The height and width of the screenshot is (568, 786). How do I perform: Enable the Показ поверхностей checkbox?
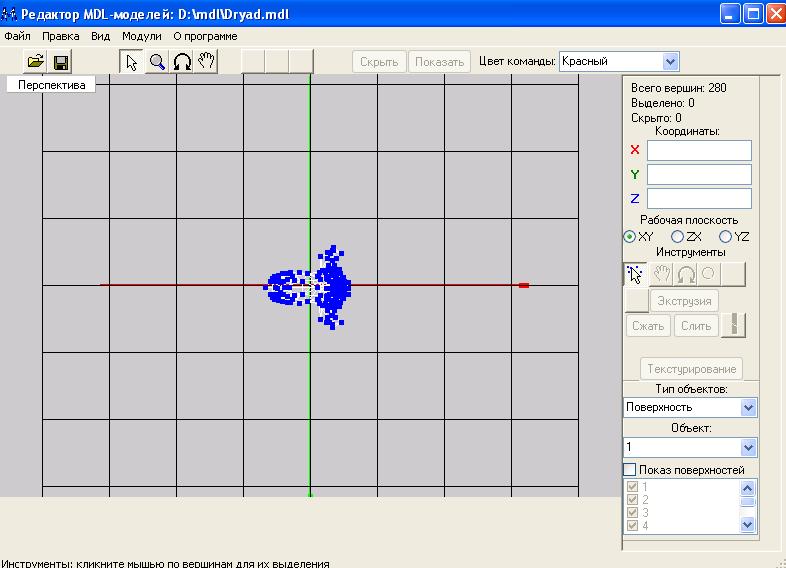(x=630, y=470)
